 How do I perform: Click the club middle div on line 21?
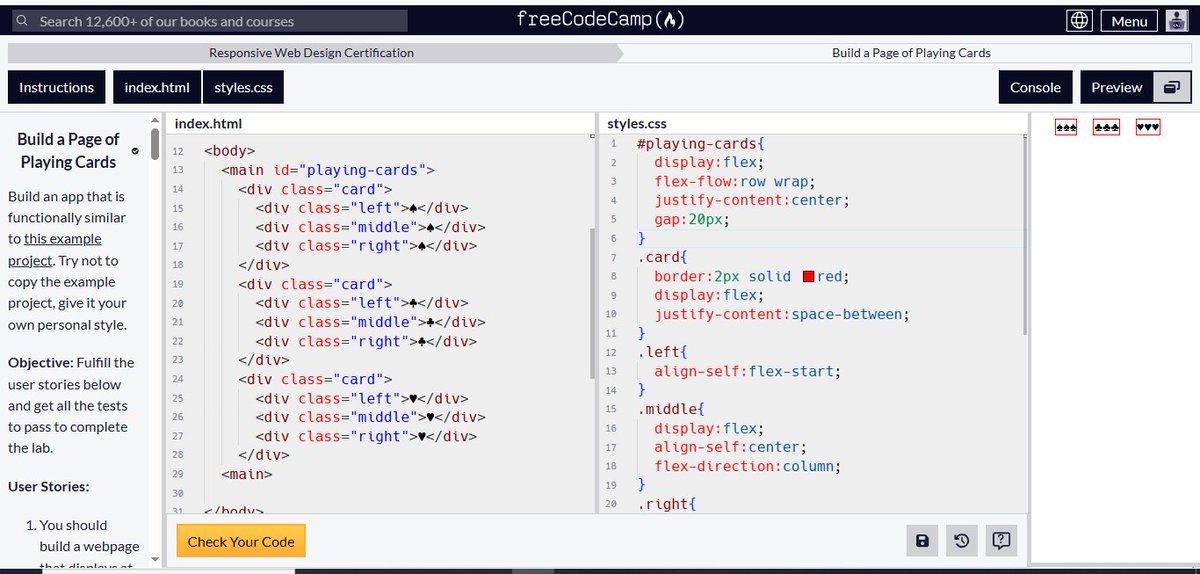(x=370, y=322)
